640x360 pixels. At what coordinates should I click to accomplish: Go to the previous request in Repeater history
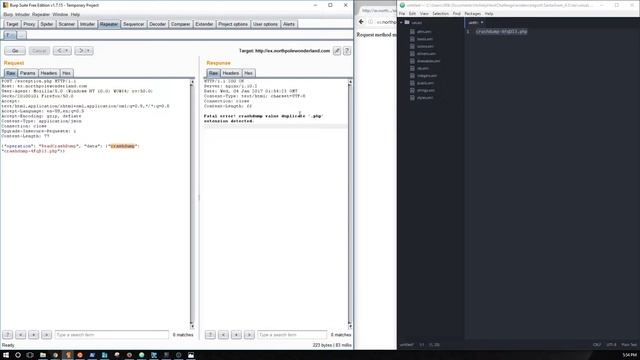tap(60, 51)
